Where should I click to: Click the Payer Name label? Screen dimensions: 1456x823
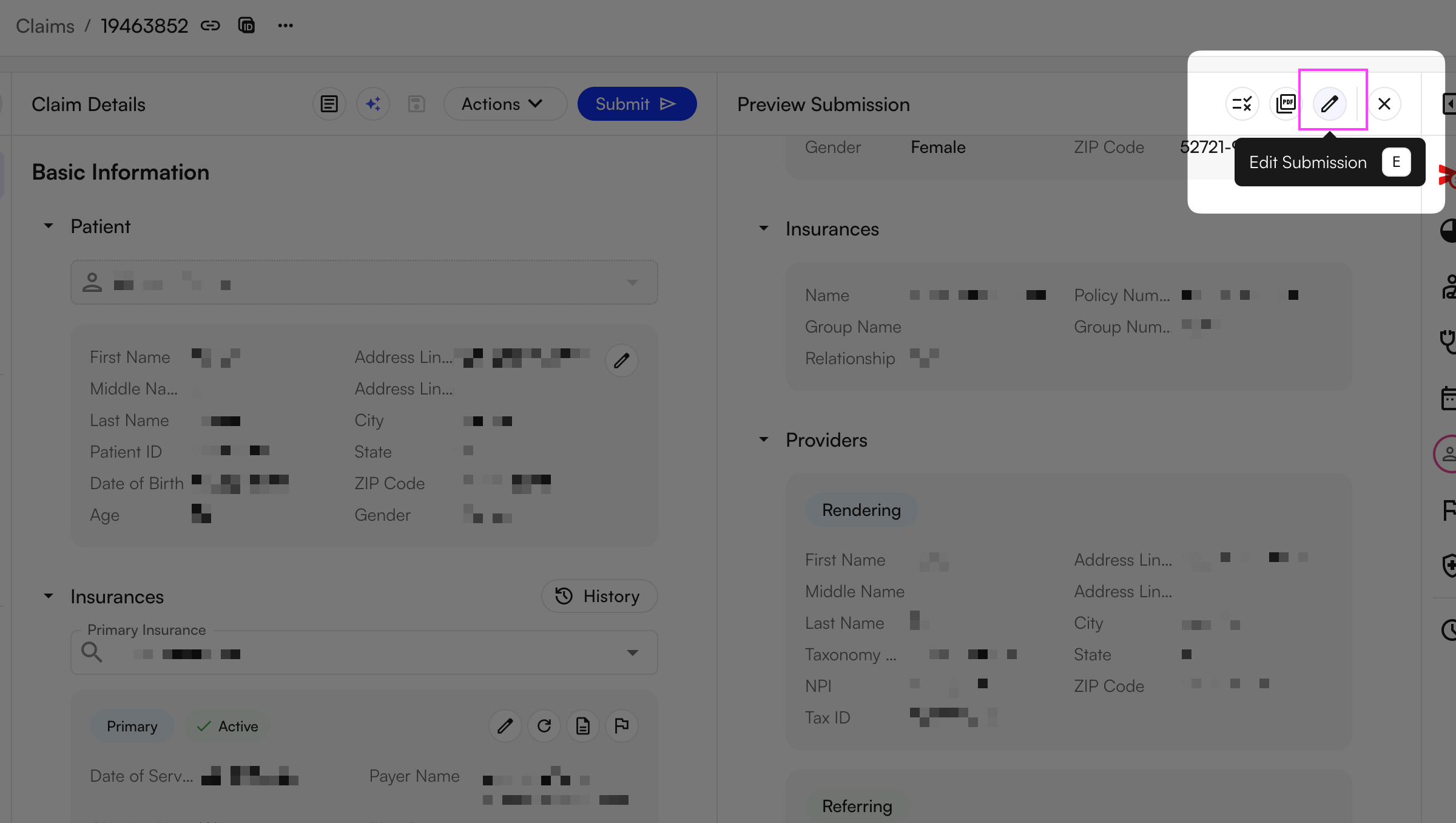(x=414, y=776)
